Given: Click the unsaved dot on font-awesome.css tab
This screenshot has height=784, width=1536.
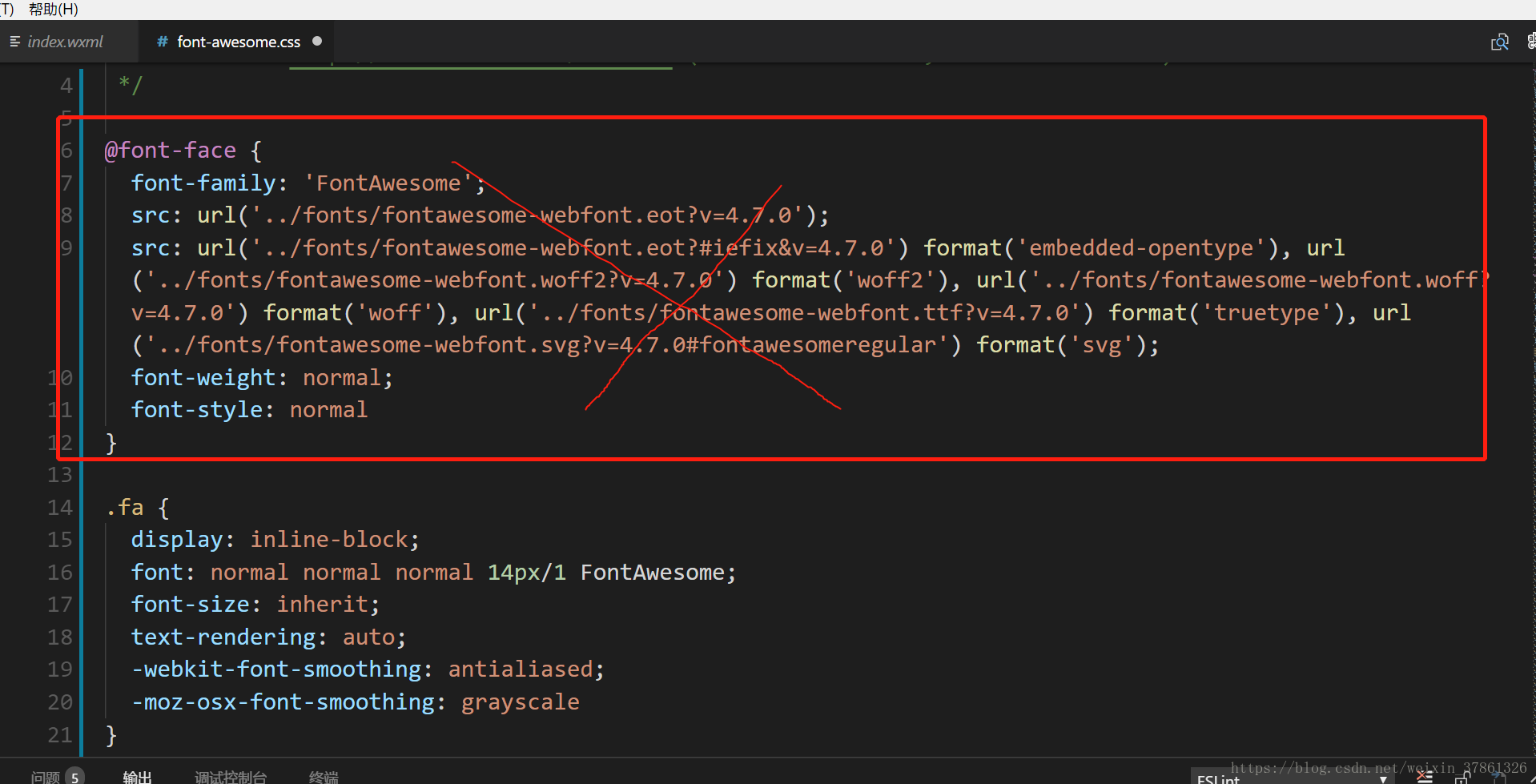Looking at the screenshot, I should [x=317, y=41].
